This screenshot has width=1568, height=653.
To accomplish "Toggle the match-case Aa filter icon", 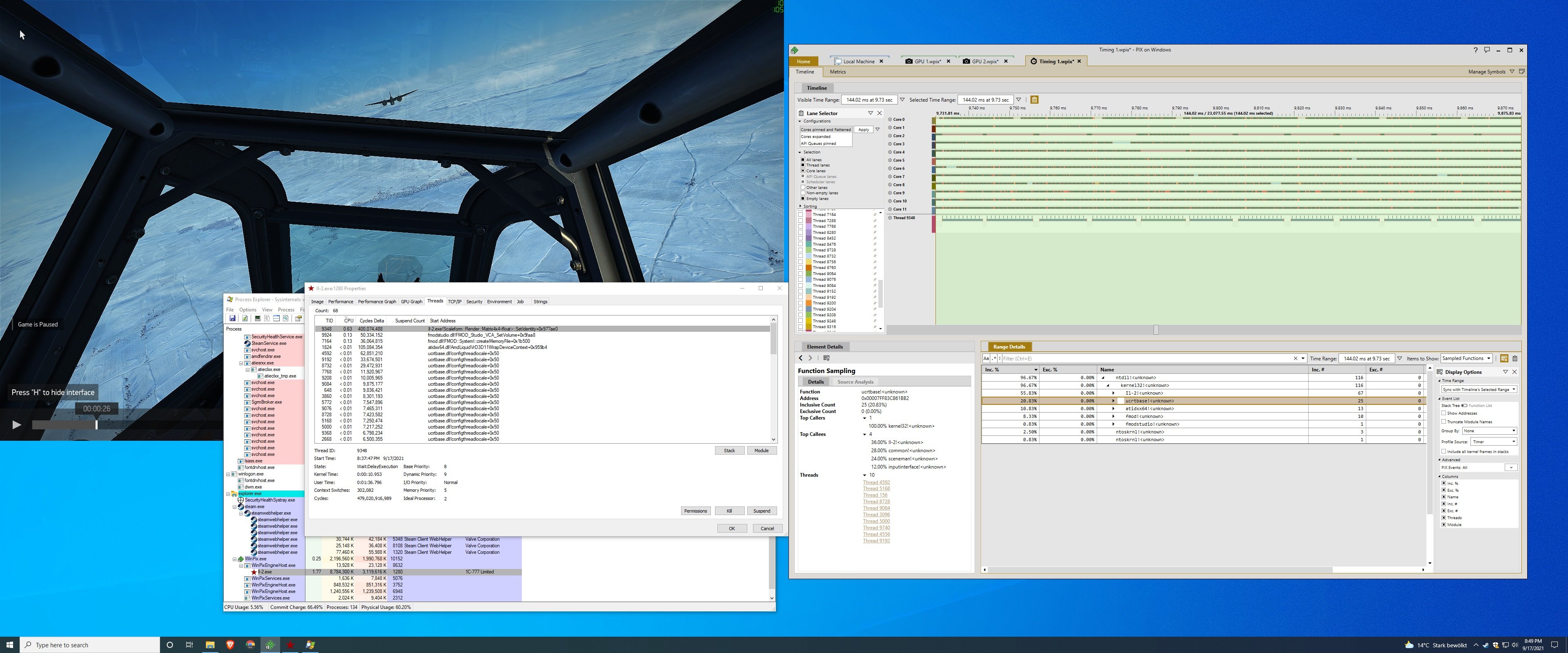I will 986,358.
